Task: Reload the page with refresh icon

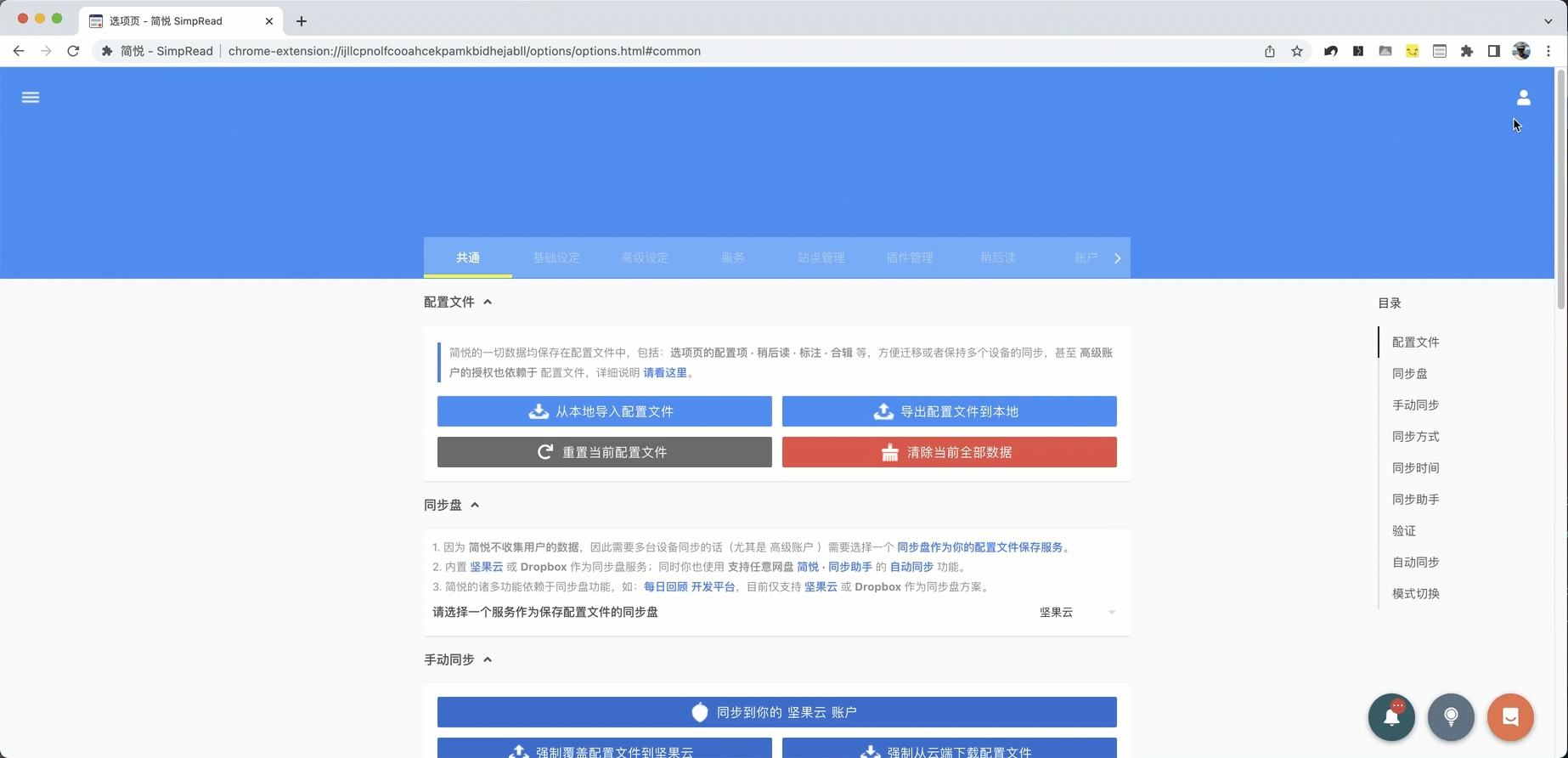Action: coord(73,51)
